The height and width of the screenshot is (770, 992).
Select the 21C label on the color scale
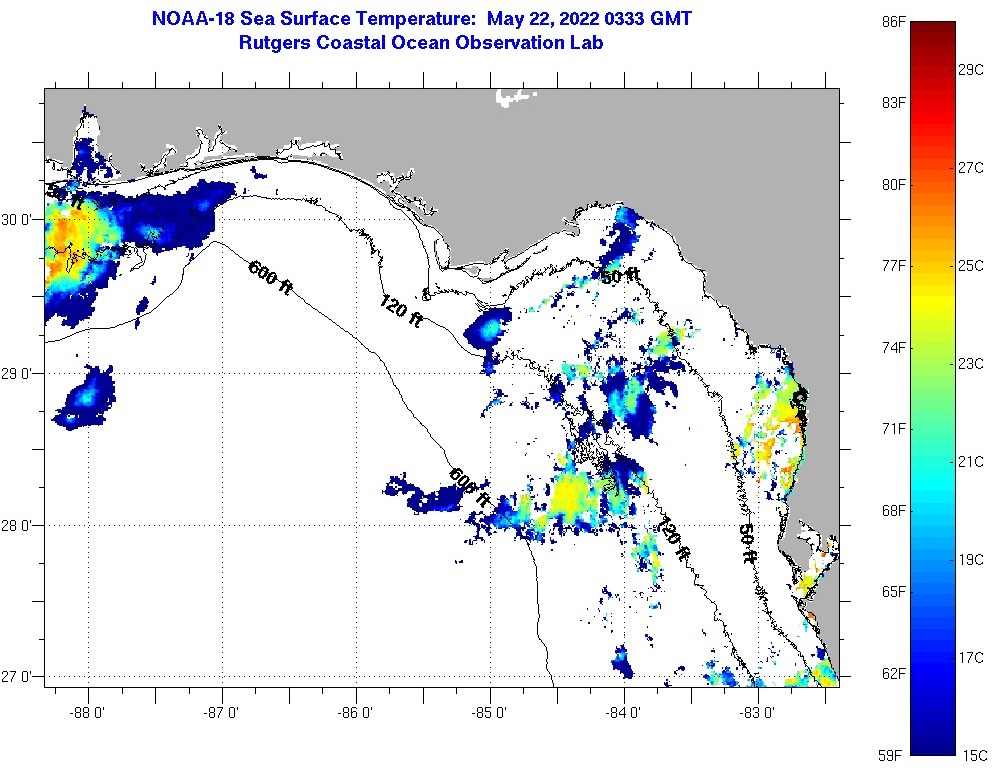[972, 461]
